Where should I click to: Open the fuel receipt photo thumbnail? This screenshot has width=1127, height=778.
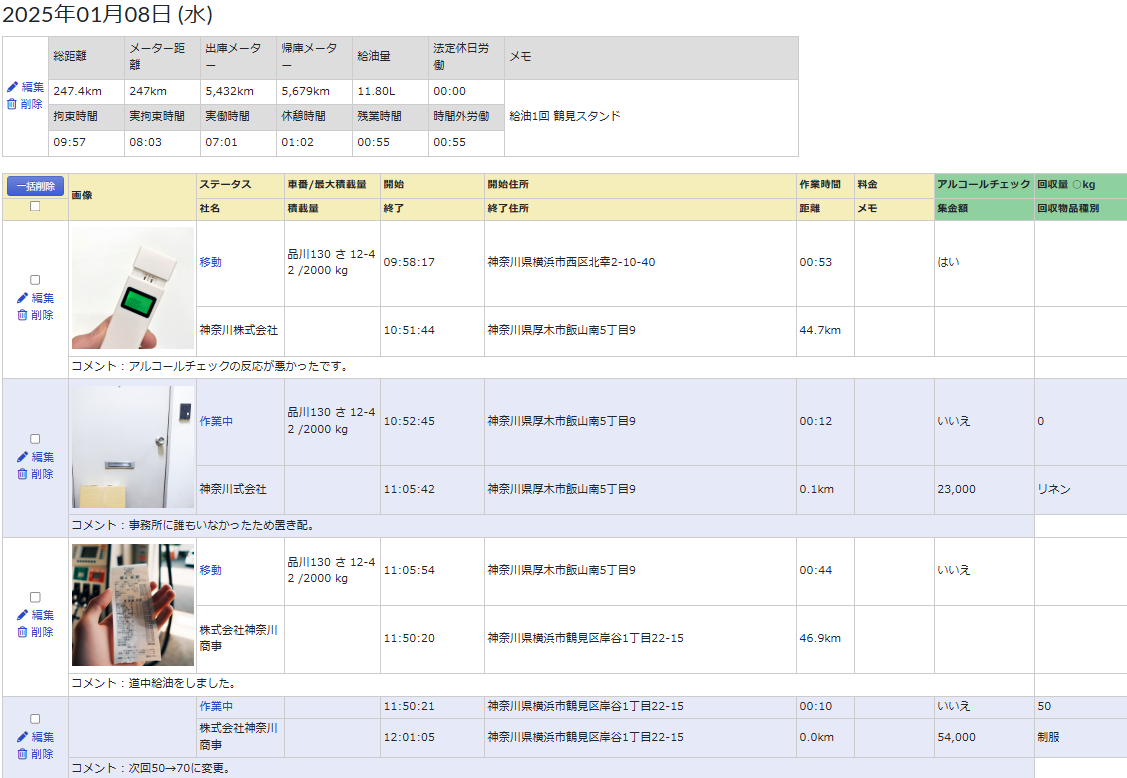click(x=133, y=605)
